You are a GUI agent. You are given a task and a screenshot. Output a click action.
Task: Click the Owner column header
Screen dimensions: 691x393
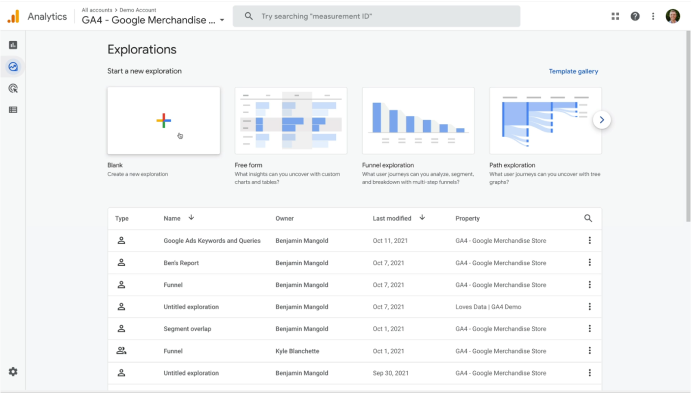(x=285, y=219)
